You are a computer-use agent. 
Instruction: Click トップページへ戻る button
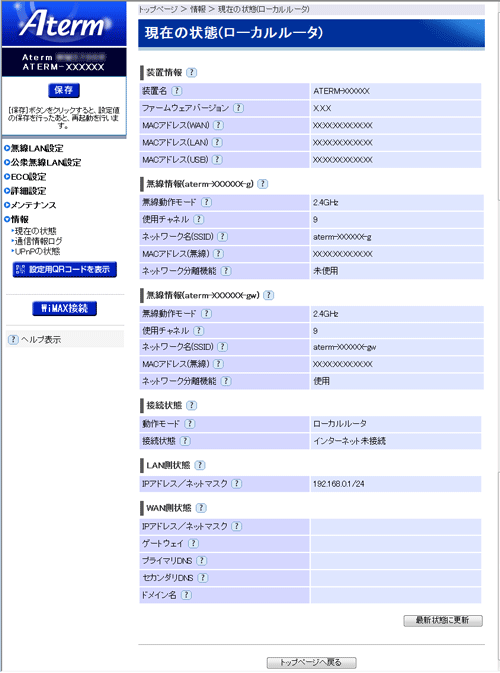pos(312,663)
